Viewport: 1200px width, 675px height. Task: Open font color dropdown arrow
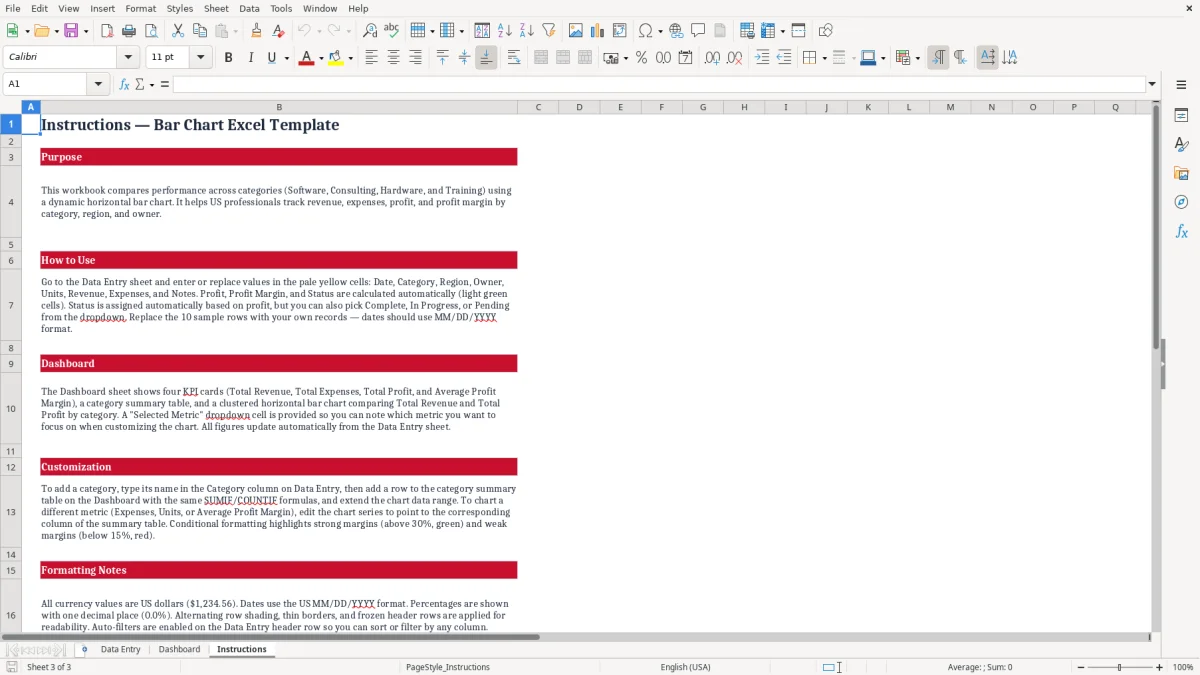pyautogui.click(x=321, y=58)
